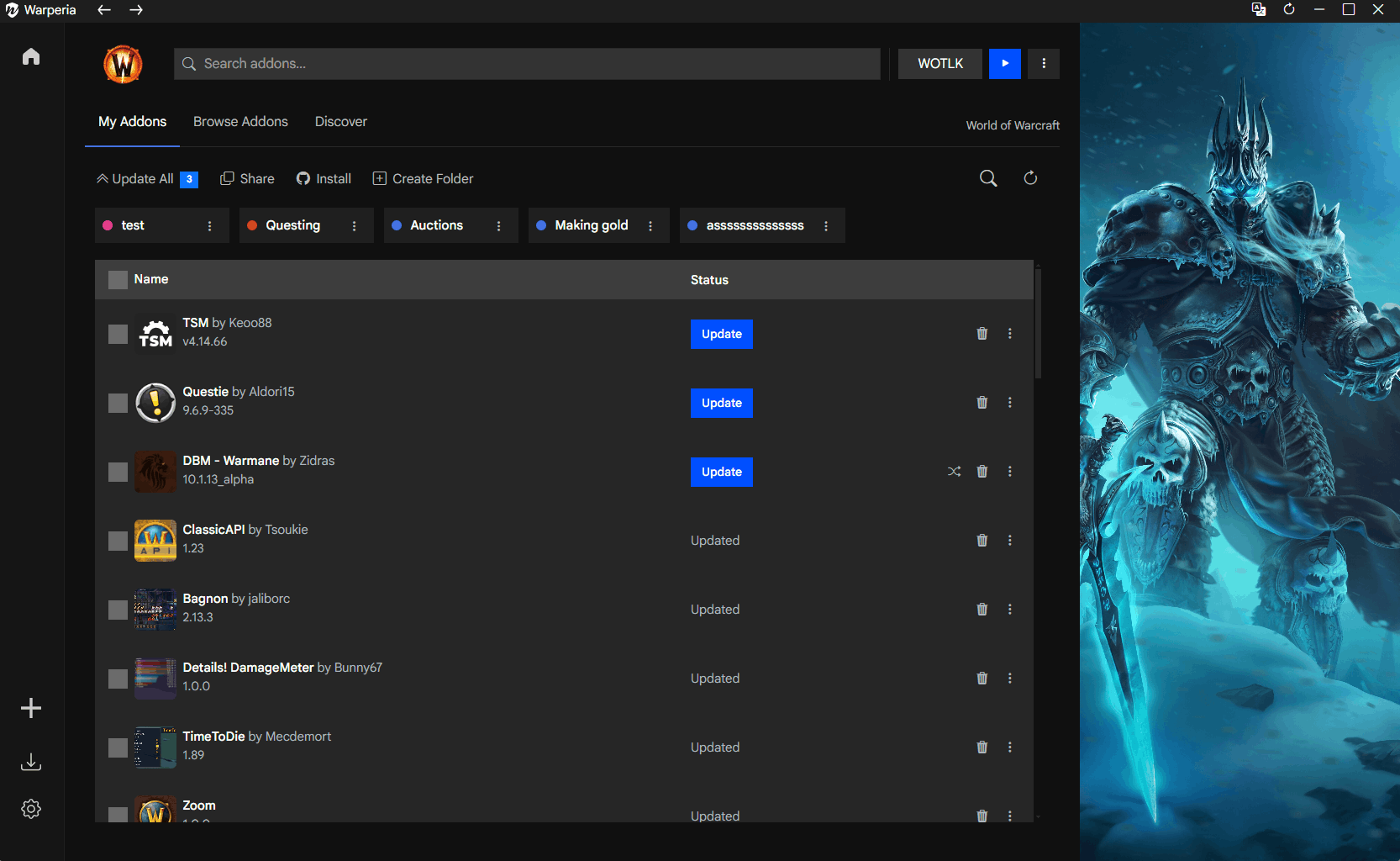Open the Auctions folder options menu
Screen dimensions: 1400x861
click(x=498, y=226)
